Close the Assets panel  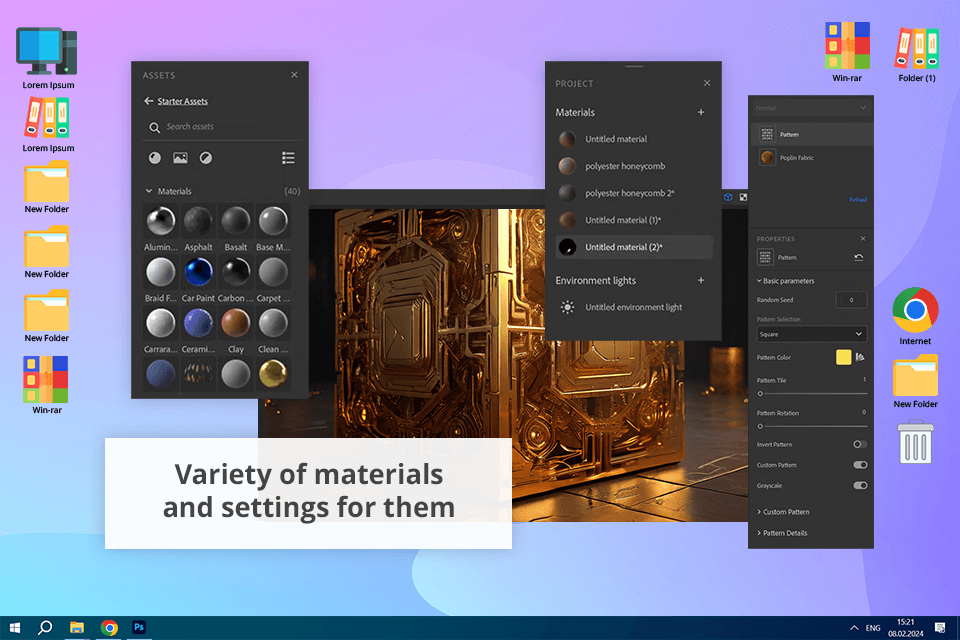tap(294, 75)
